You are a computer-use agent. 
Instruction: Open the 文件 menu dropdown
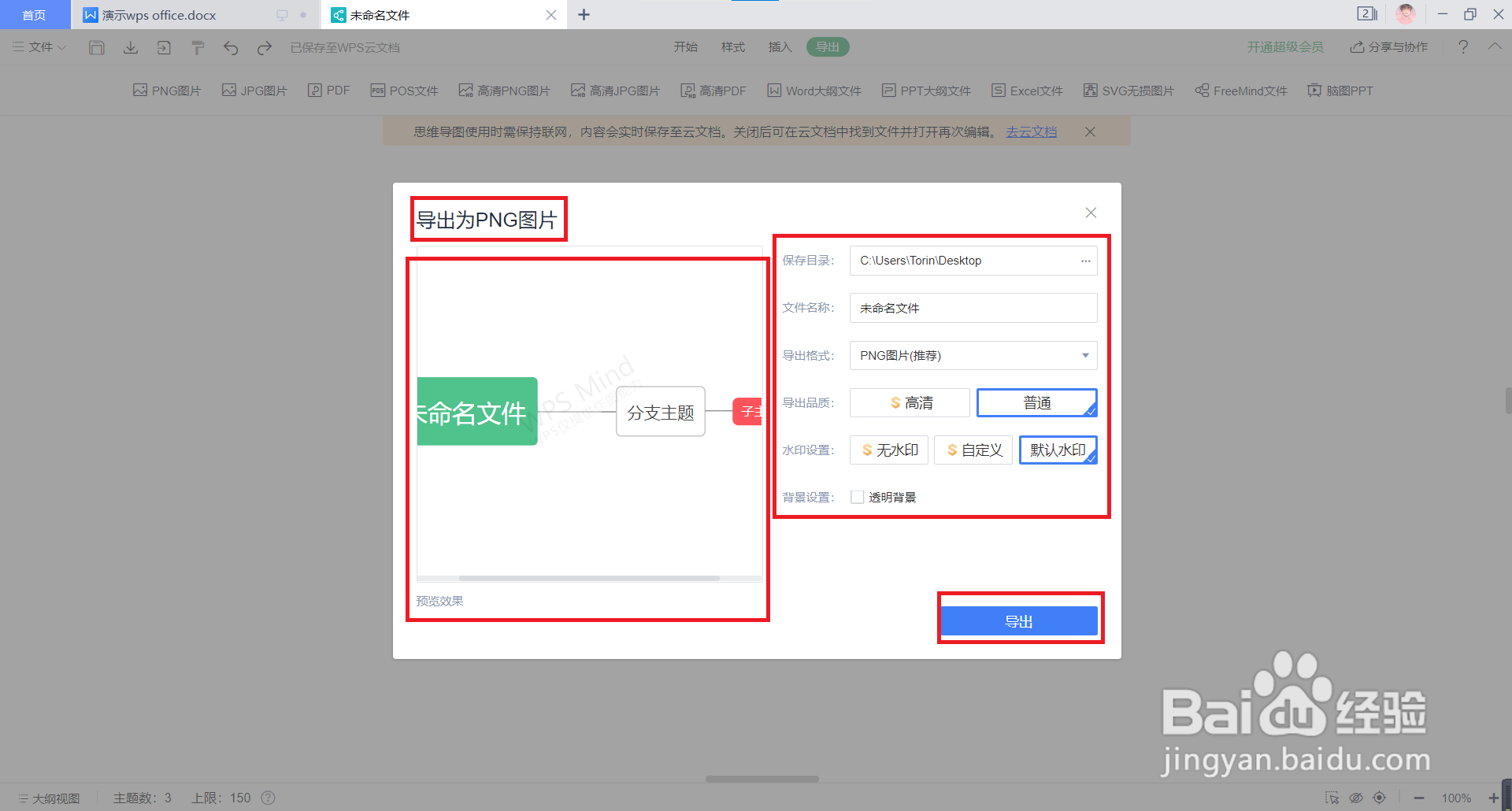[39, 47]
